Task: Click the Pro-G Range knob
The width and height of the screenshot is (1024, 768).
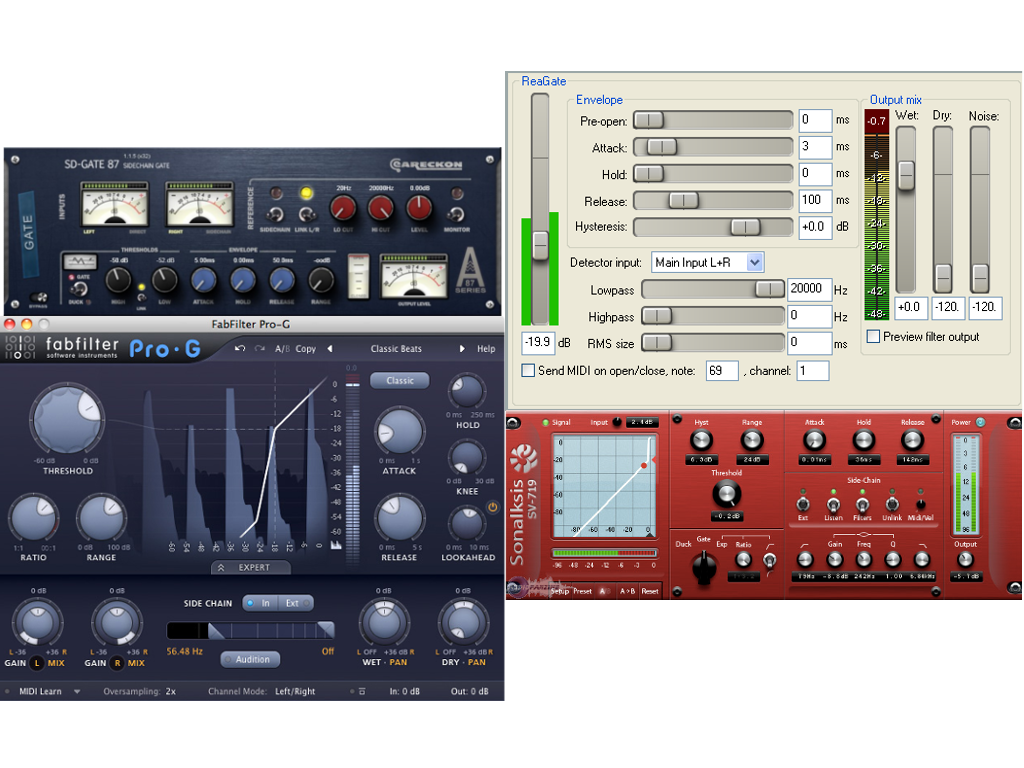Action: click(101, 519)
